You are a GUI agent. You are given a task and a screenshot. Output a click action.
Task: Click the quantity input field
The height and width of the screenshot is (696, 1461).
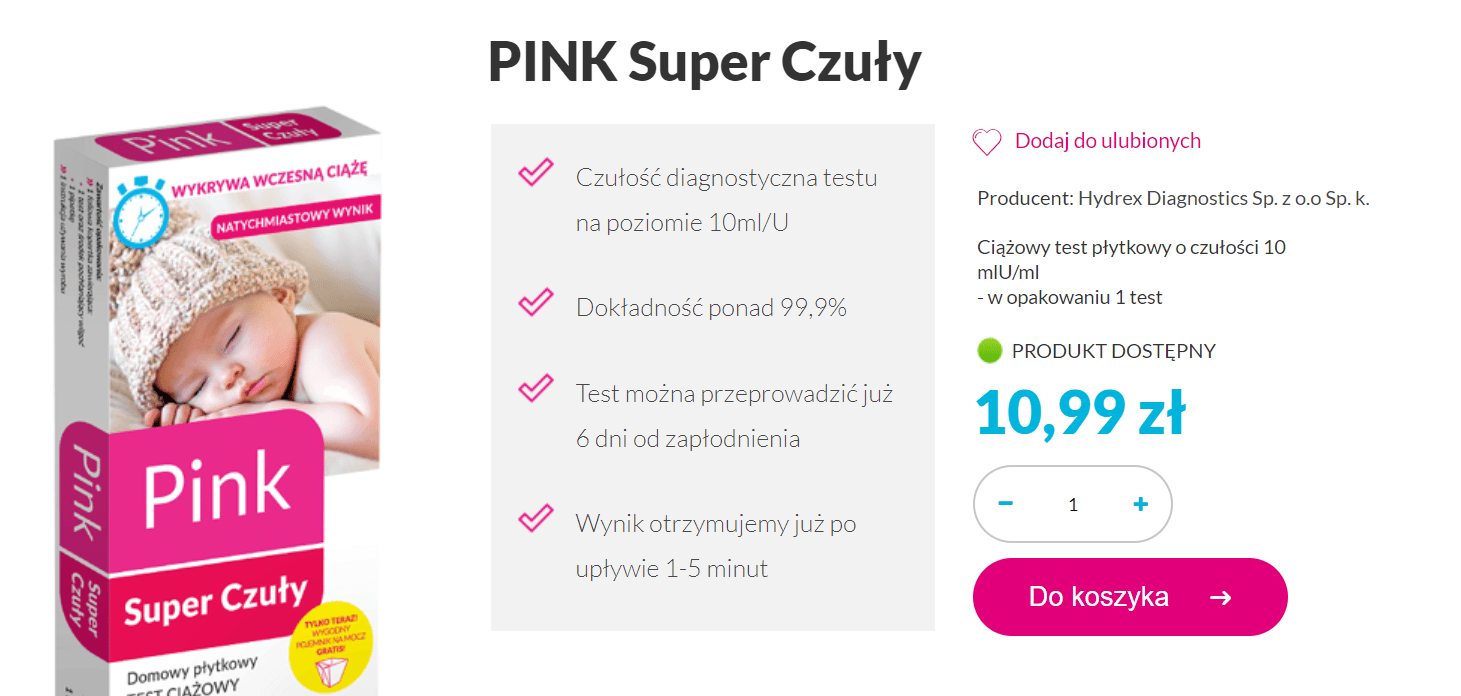click(1073, 505)
